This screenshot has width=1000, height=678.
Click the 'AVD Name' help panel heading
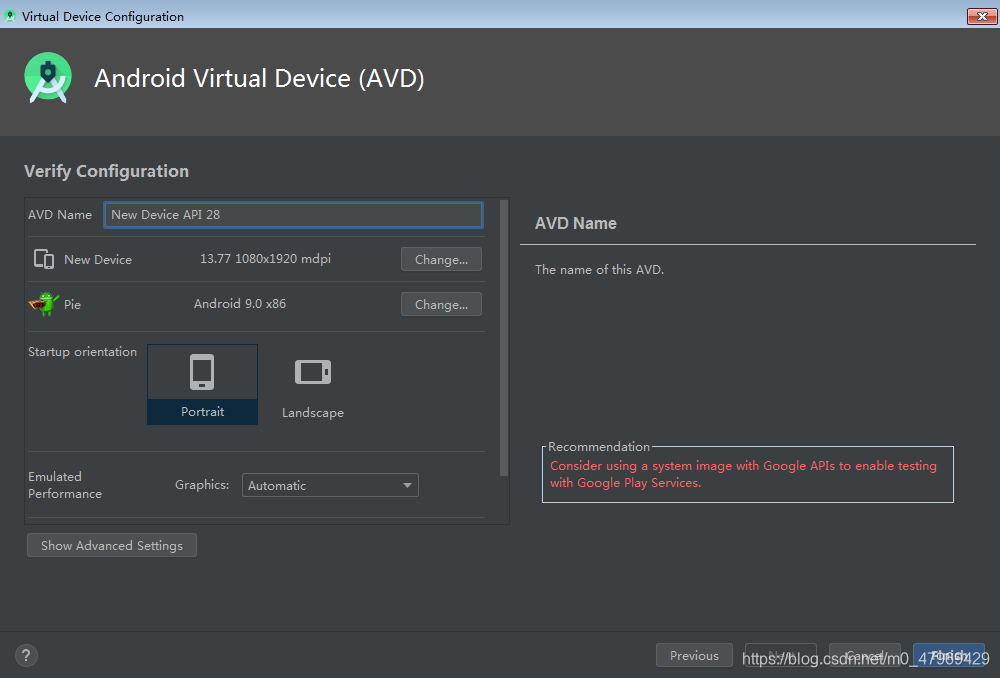[x=576, y=223]
